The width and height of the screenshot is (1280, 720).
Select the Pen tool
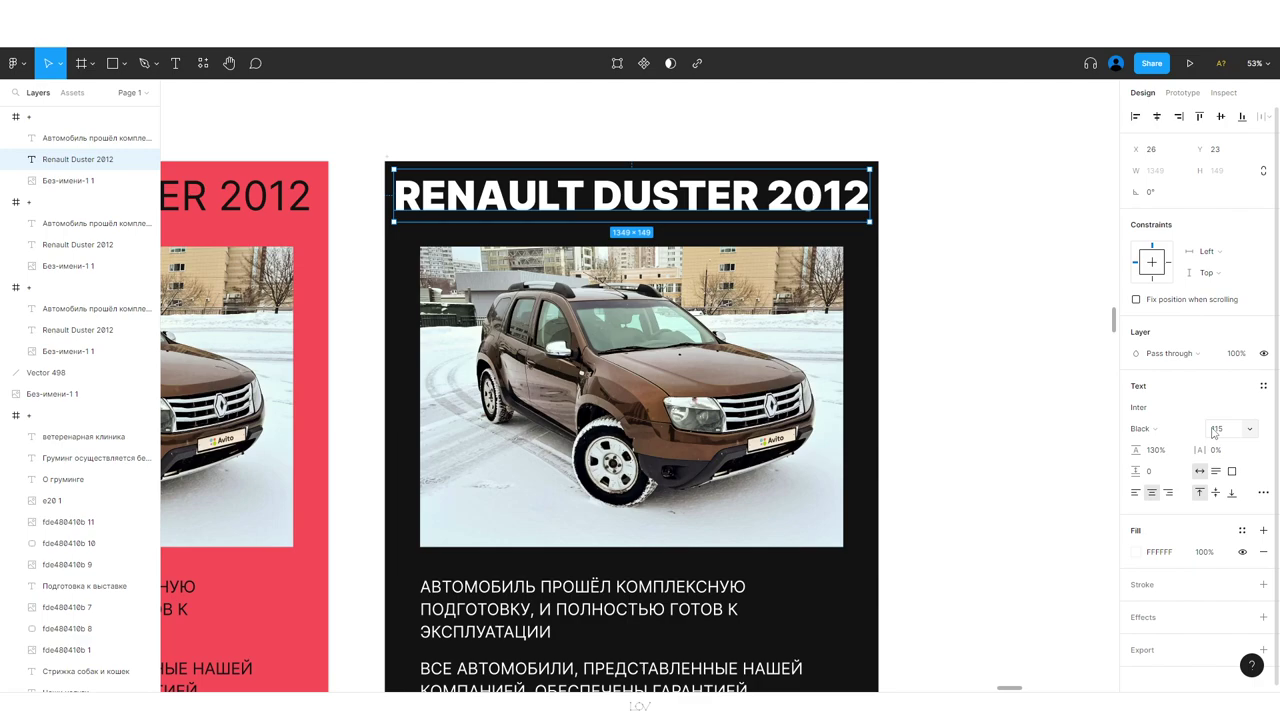click(x=144, y=63)
